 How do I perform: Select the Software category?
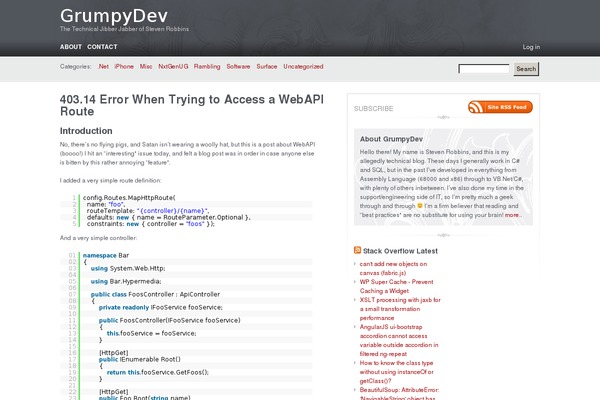tap(238, 66)
